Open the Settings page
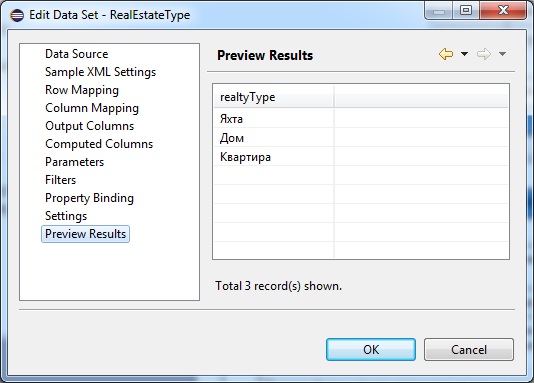534x383 pixels. coord(66,216)
